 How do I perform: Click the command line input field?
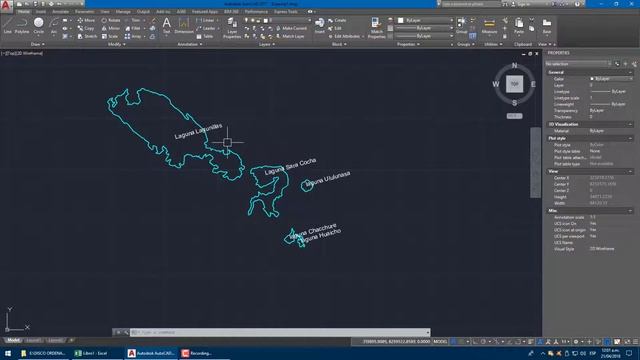pos(280,332)
